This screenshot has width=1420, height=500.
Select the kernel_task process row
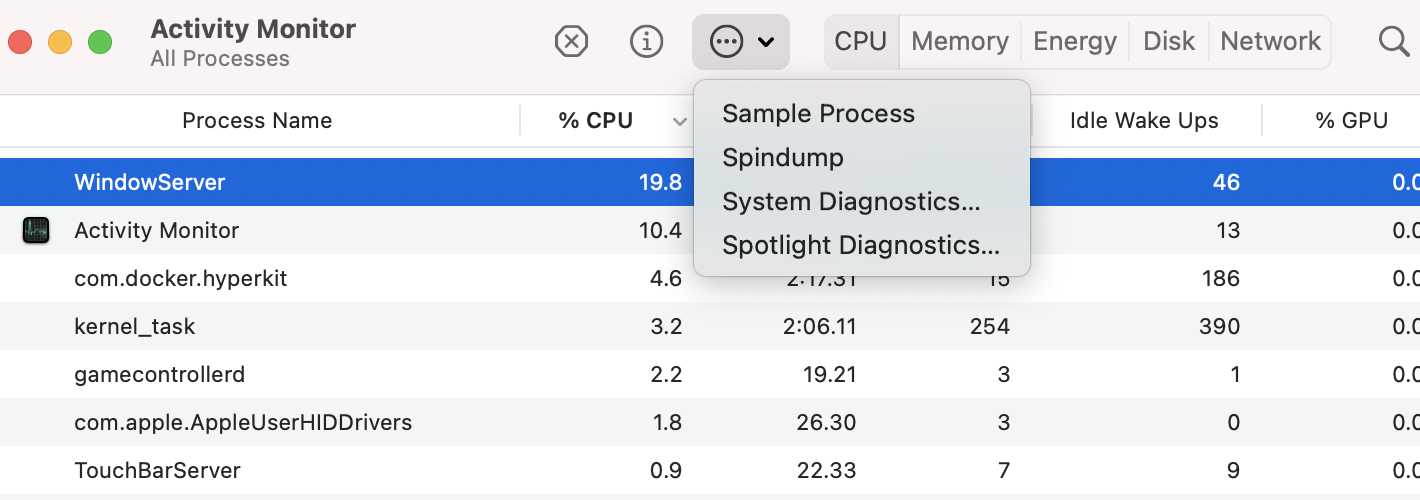click(x=135, y=327)
